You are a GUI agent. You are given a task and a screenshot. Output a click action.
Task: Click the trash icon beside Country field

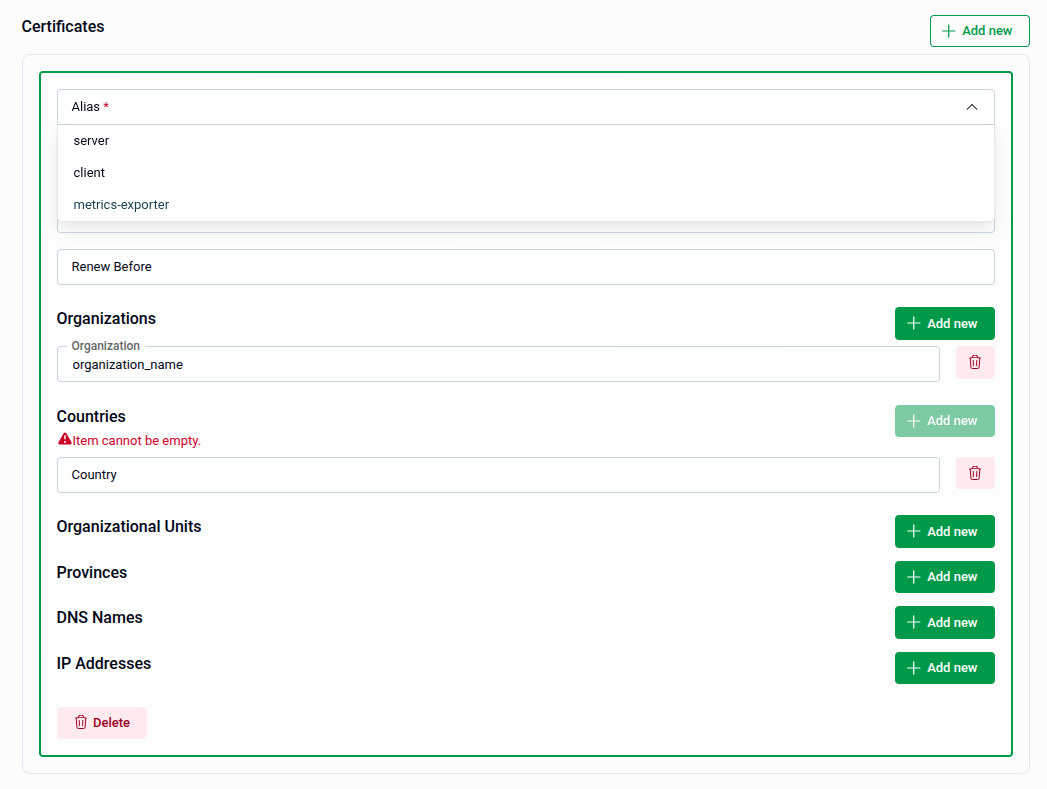tap(975, 473)
